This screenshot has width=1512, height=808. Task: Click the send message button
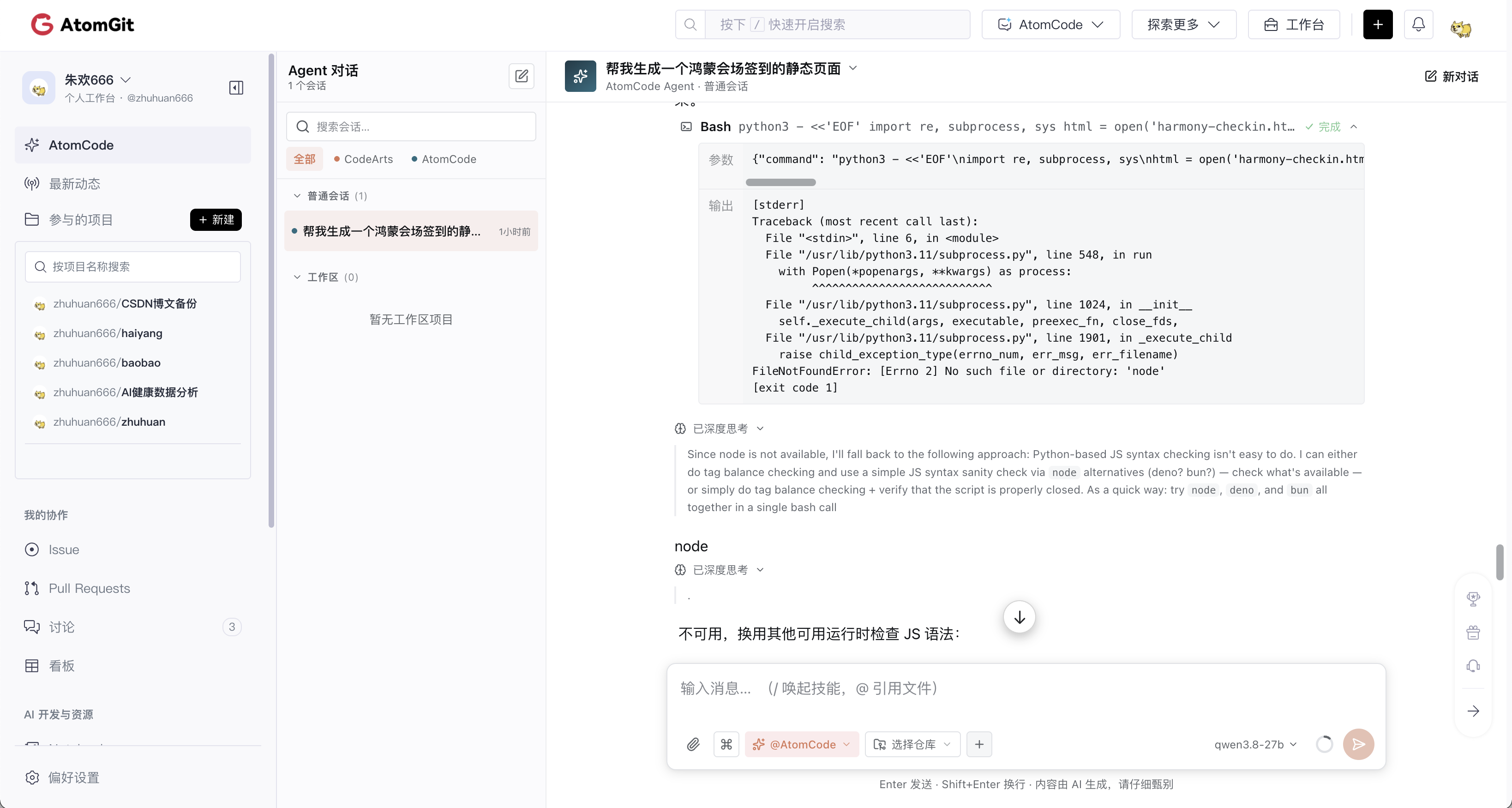click(x=1358, y=745)
